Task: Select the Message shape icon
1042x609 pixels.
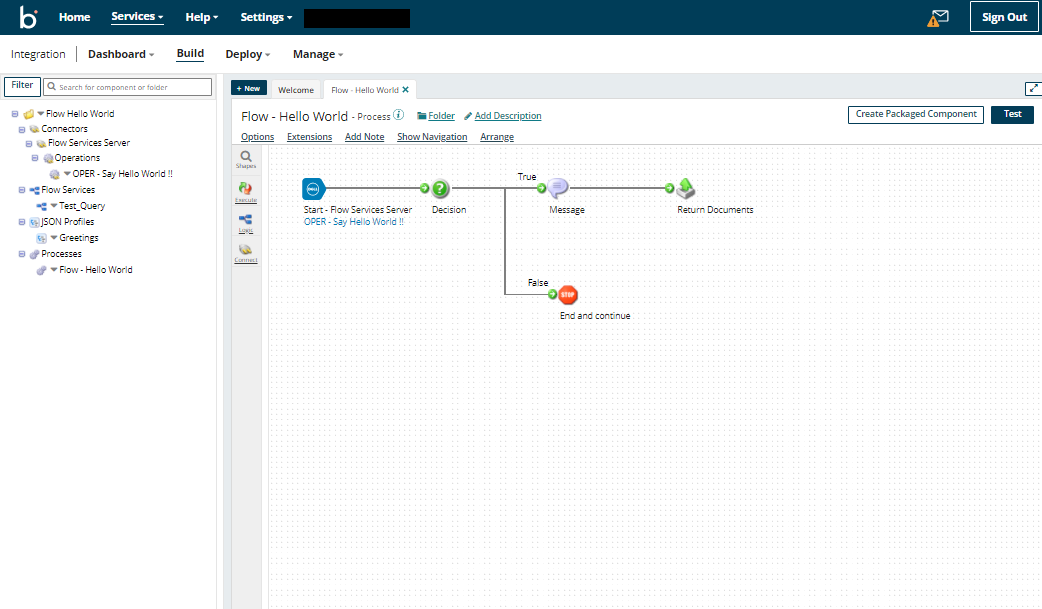Action: pyautogui.click(x=558, y=188)
